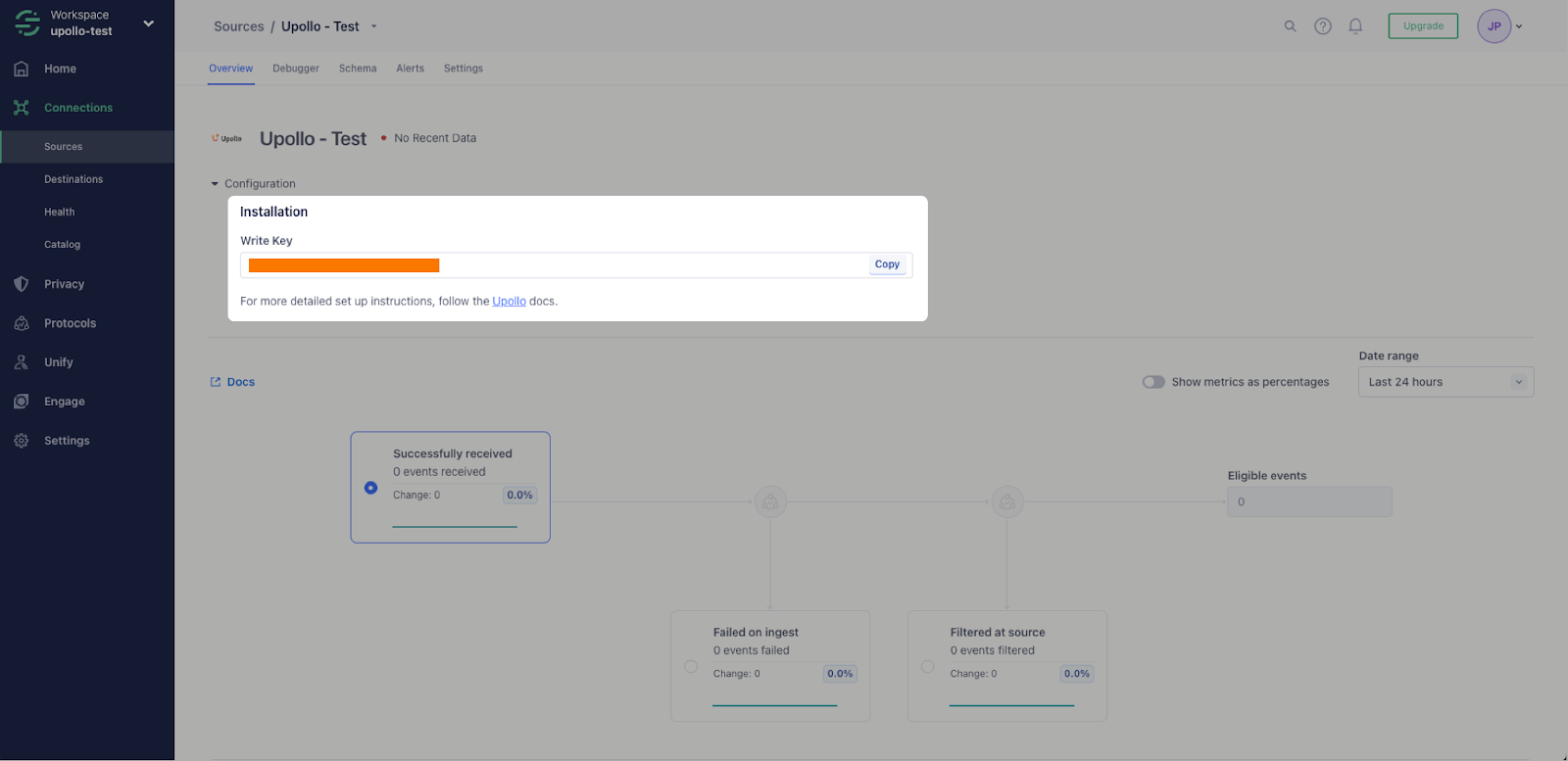Open Privacy section label
This screenshot has height=761, width=1568.
click(x=64, y=284)
